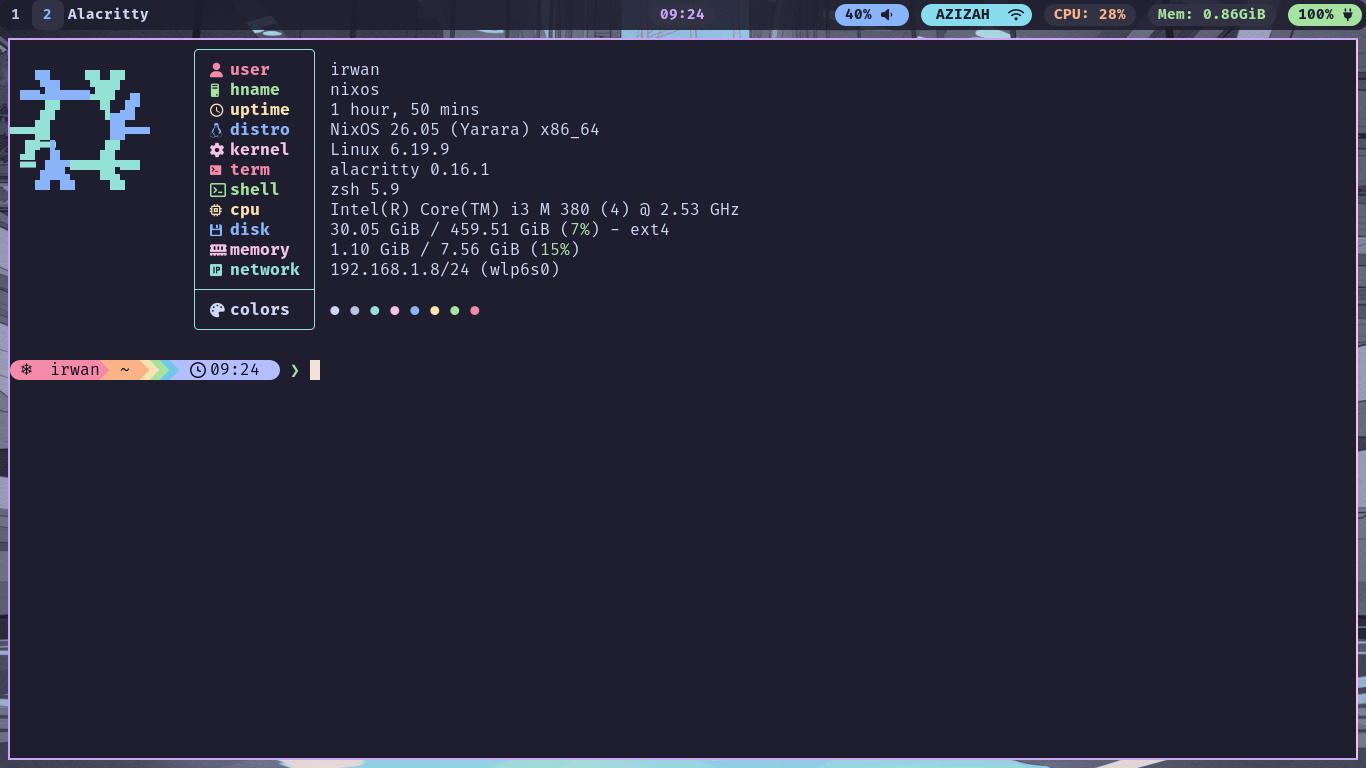Click the CPU: 28% status module
The image size is (1366, 768).
coord(1089,15)
